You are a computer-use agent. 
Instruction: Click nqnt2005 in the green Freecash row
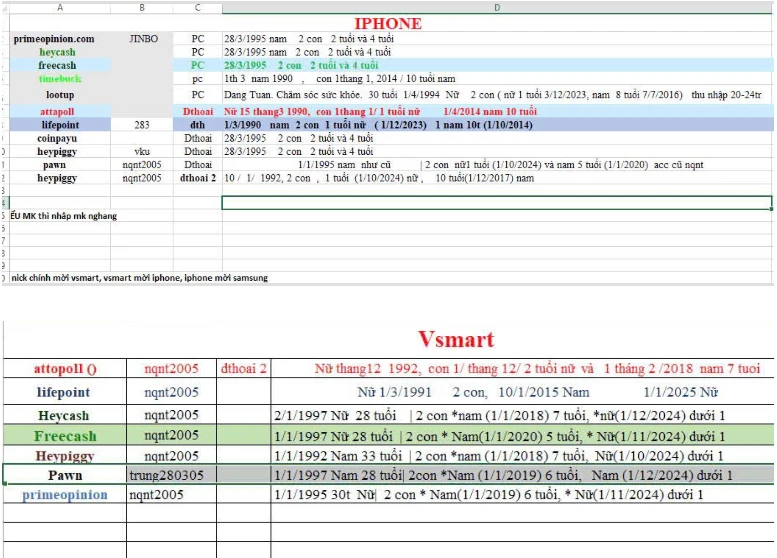pos(171,436)
